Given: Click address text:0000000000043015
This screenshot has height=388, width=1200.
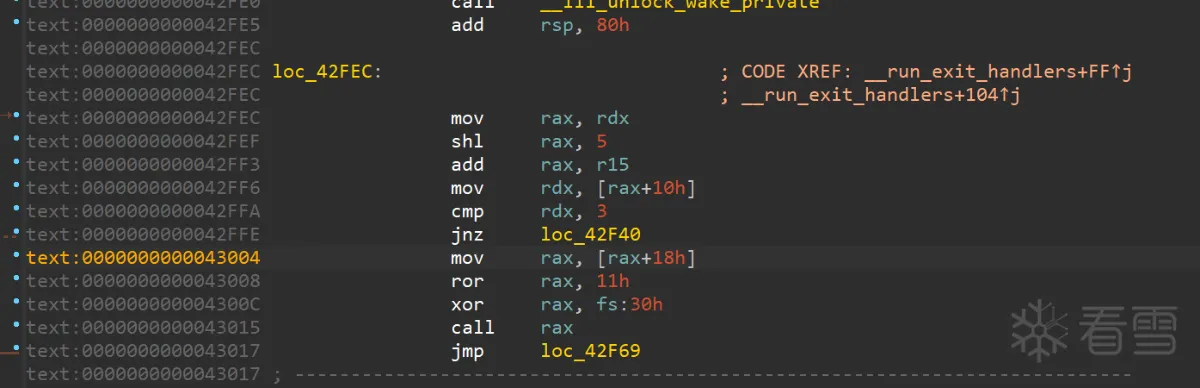Looking at the screenshot, I should pos(143,327).
